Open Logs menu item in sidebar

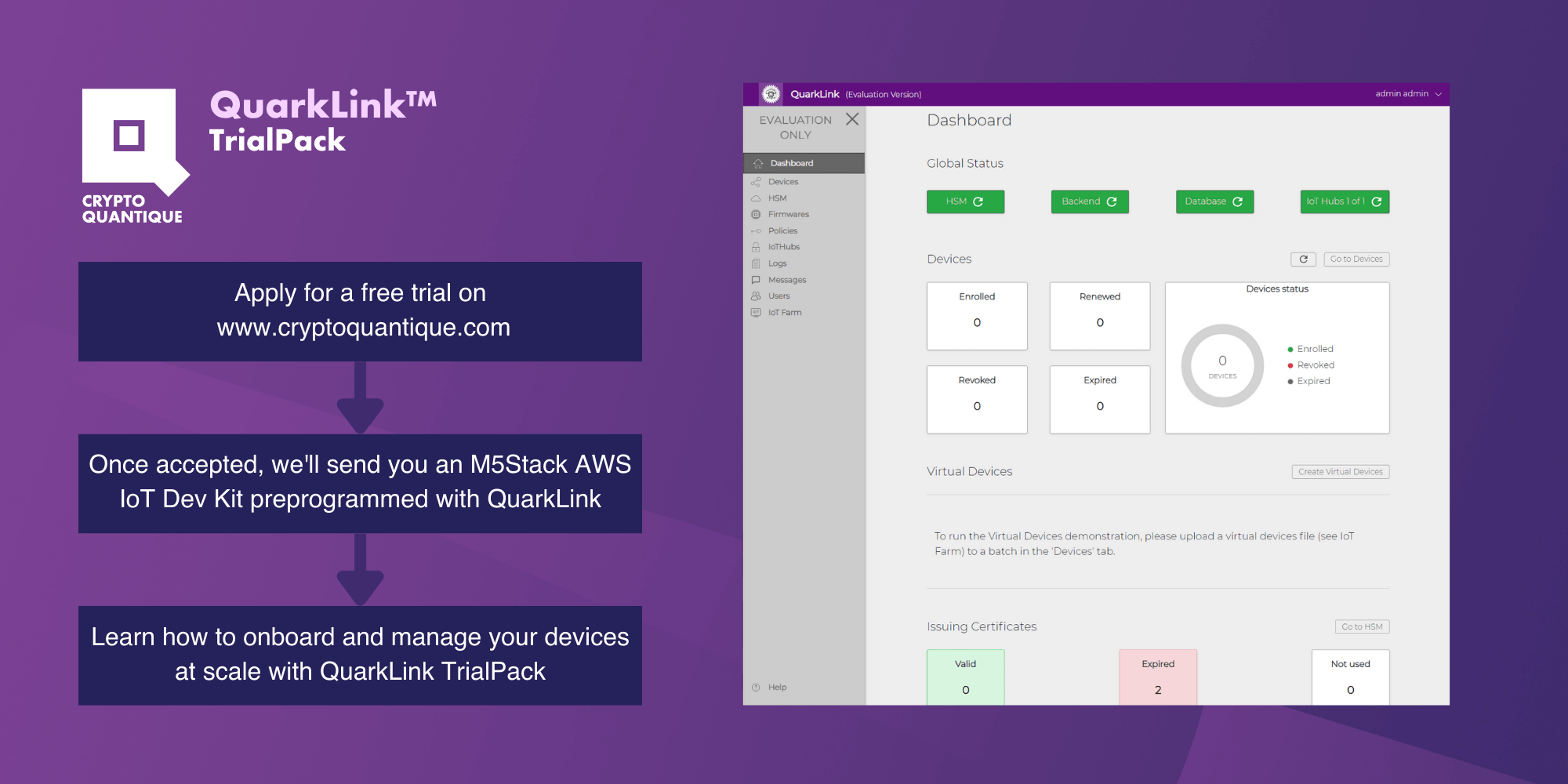click(804, 263)
